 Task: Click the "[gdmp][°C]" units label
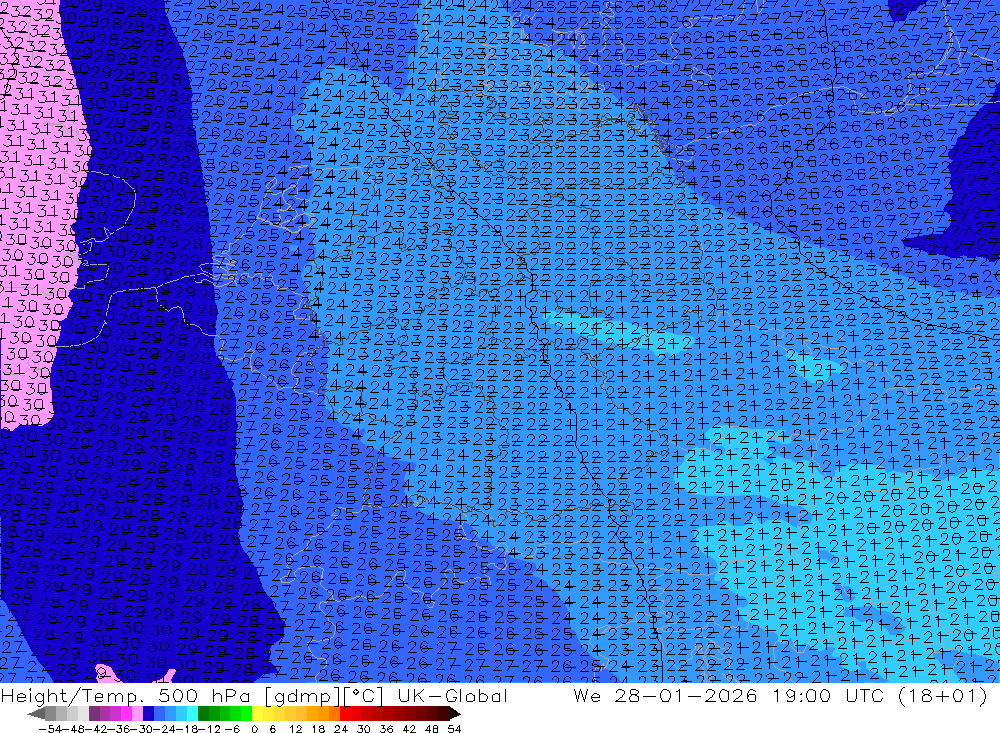coord(325,695)
